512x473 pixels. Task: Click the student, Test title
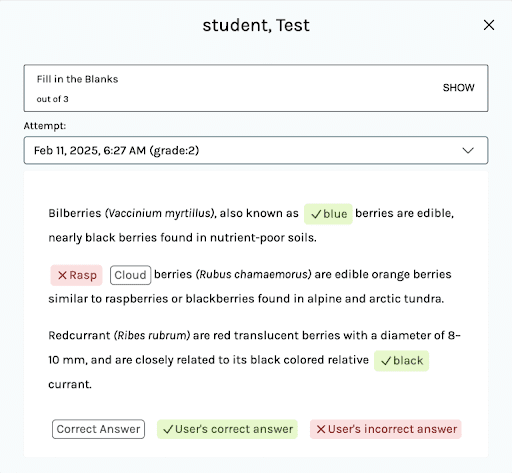(256, 25)
